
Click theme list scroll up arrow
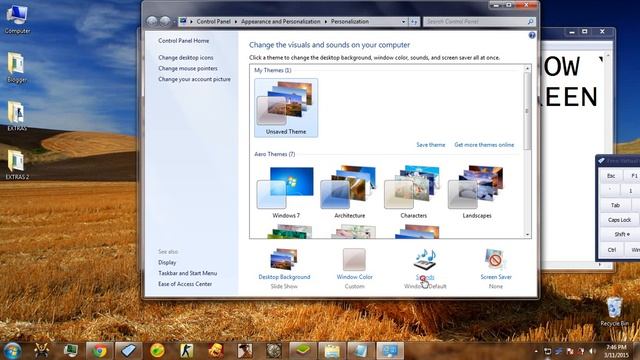pos(527,68)
